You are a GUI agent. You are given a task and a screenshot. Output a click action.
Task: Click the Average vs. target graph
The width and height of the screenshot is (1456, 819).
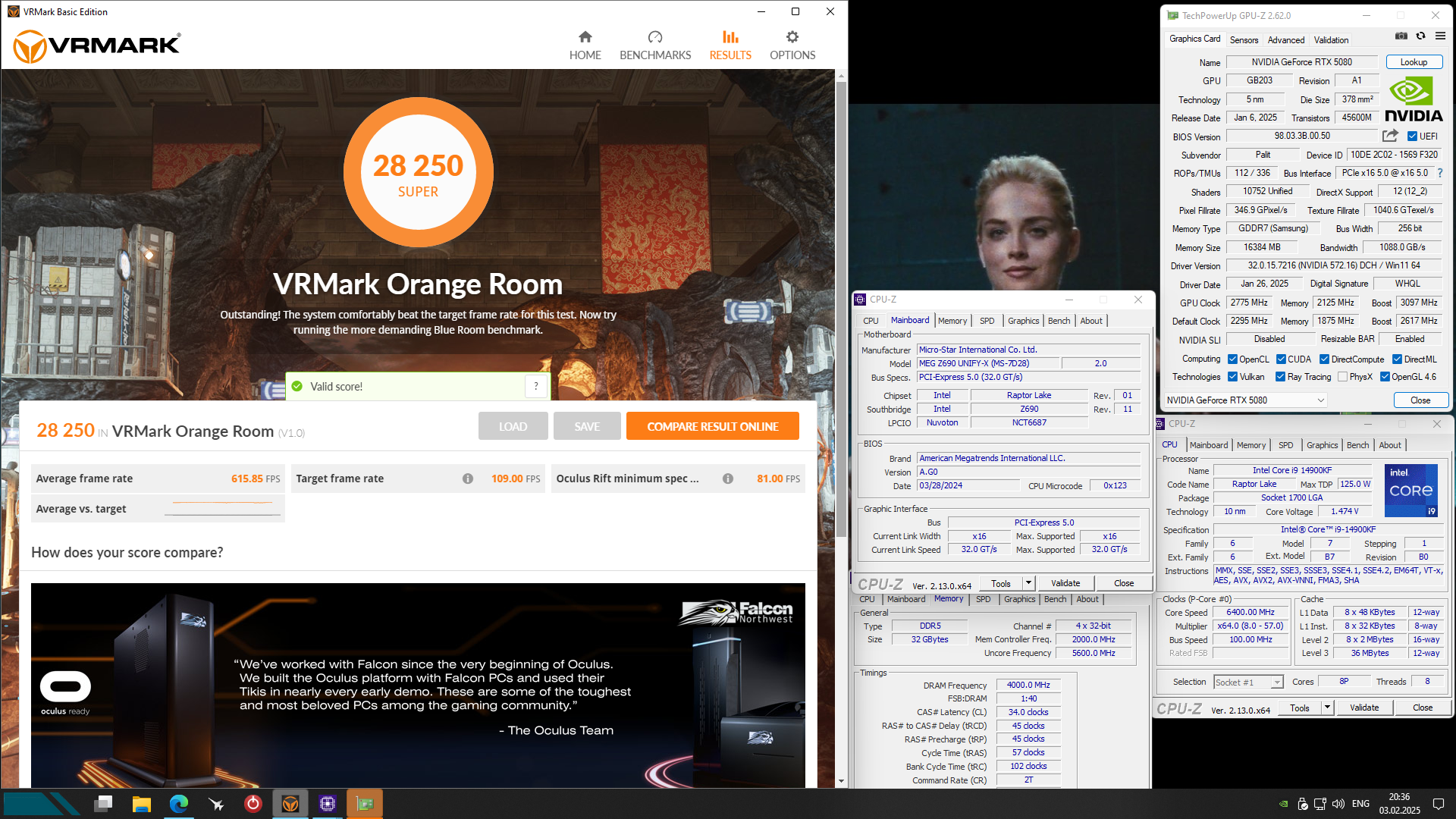pos(223,509)
